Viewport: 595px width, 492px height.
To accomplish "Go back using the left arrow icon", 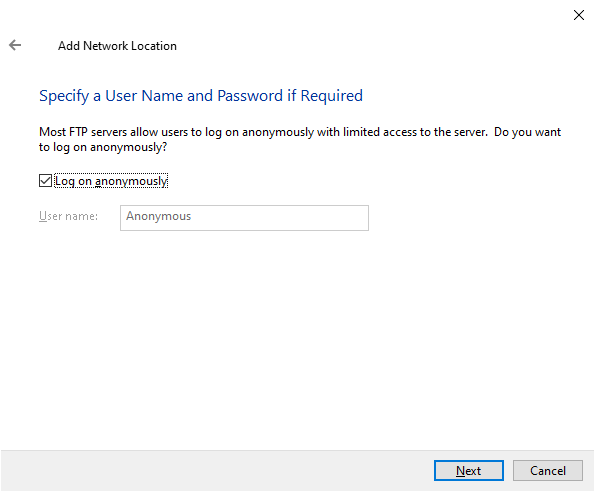I will tap(15, 45).
